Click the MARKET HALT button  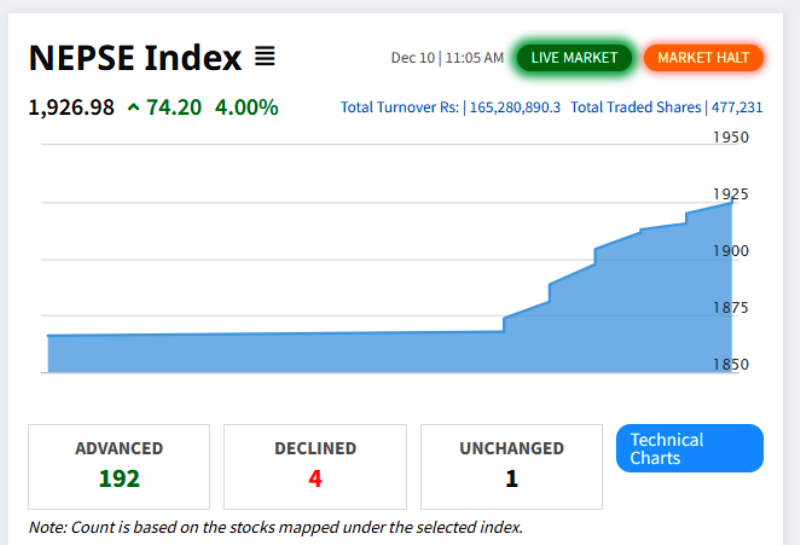click(x=703, y=58)
